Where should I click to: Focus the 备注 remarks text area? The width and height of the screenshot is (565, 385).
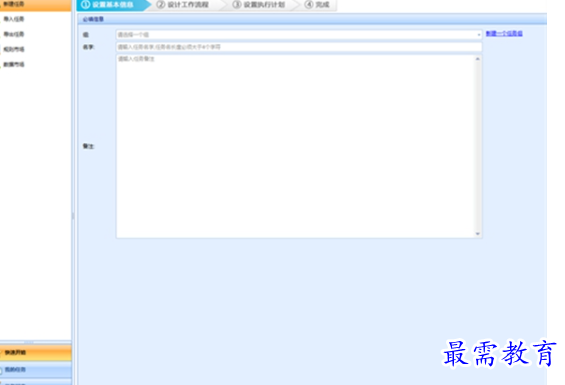tap(296, 146)
